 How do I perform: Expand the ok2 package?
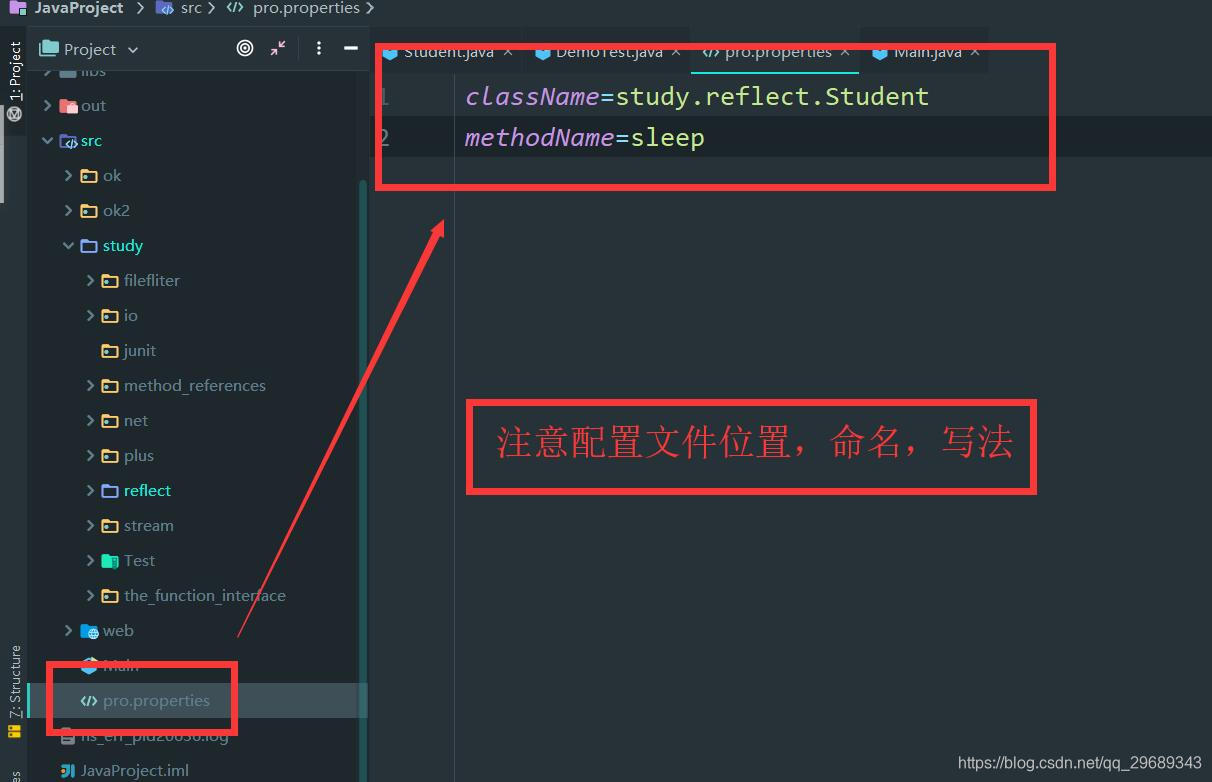coord(68,210)
